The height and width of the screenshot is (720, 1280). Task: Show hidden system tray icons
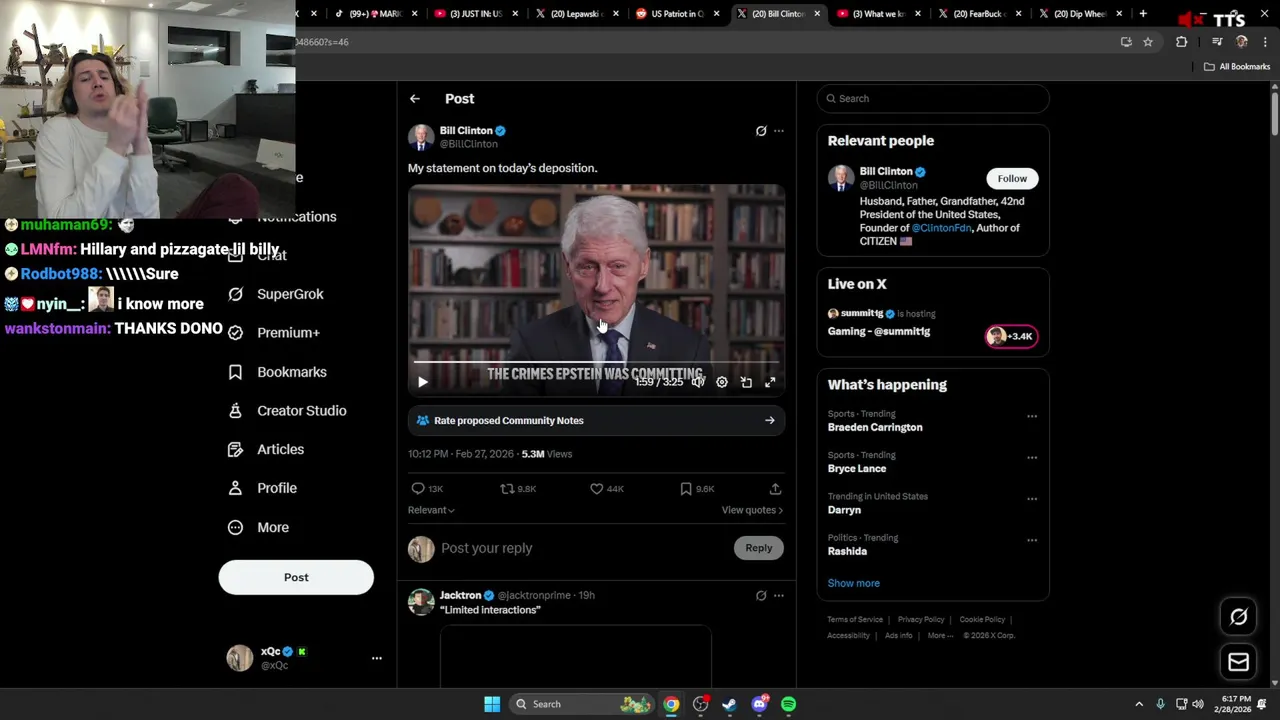click(1138, 704)
